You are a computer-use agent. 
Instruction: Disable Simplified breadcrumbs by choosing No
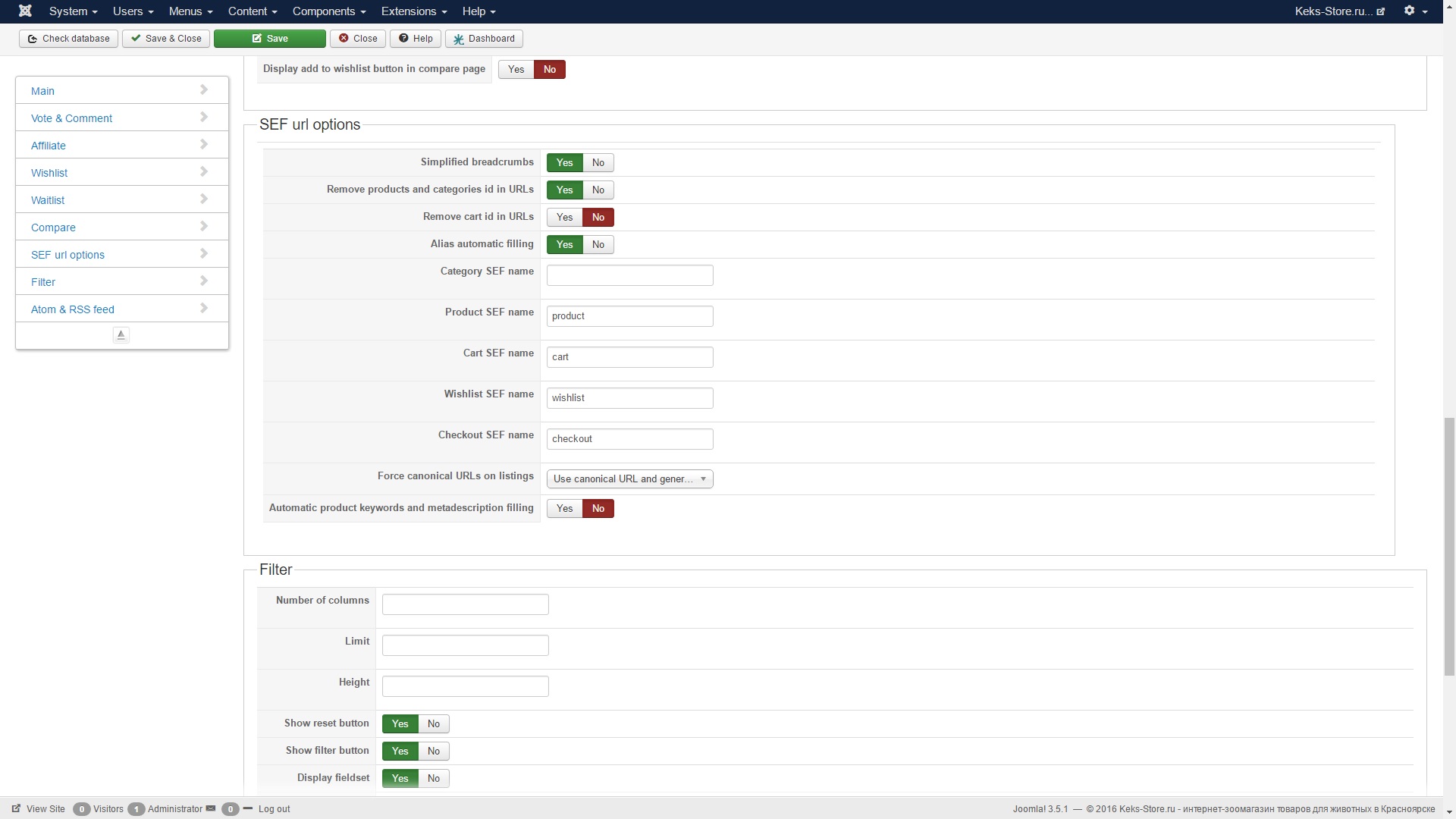tap(598, 163)
